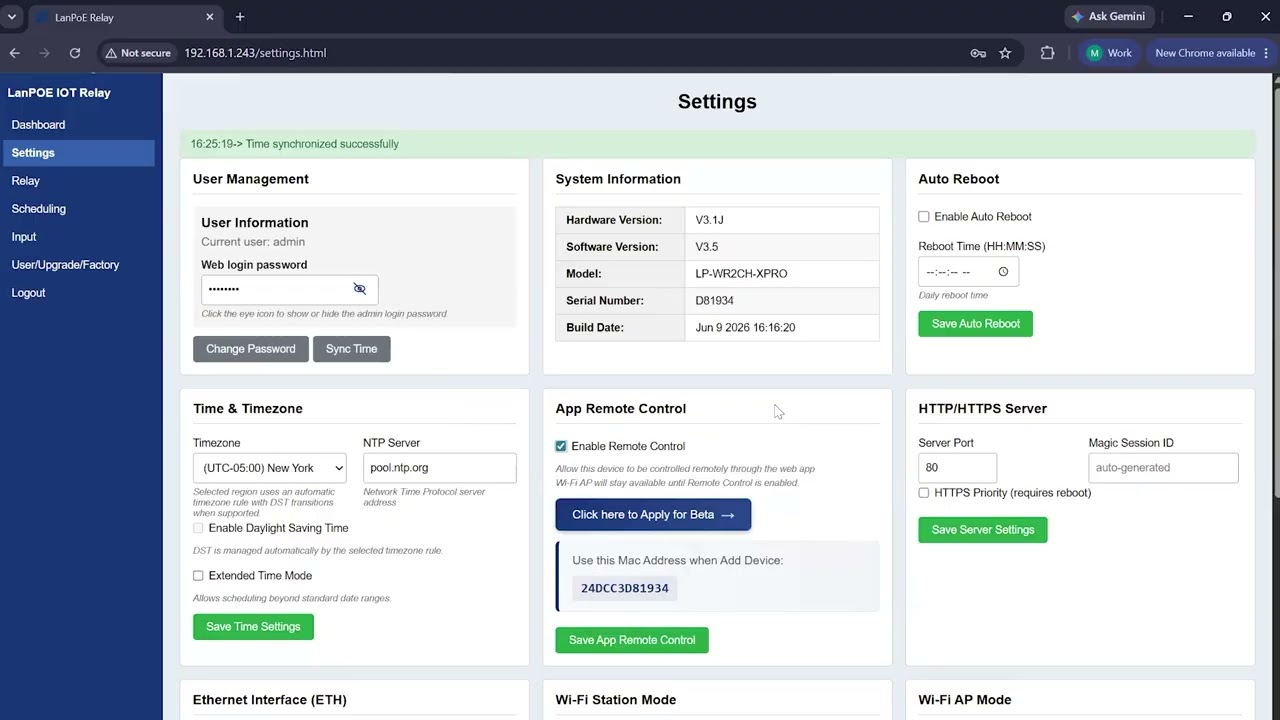Click the Reboot Time input
Viewport: 1280px width, 720px height.
click(969, 272)
